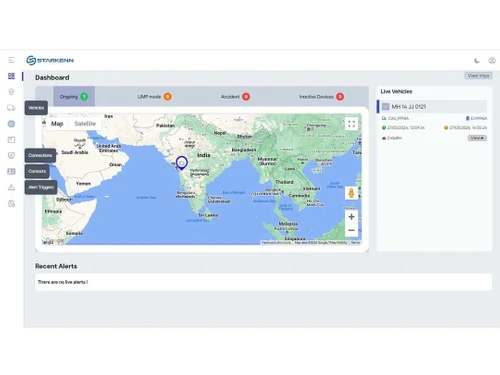Toggle dark mode with moon icon
This screenshot has height=375, width=500.
tap(477, 60)
